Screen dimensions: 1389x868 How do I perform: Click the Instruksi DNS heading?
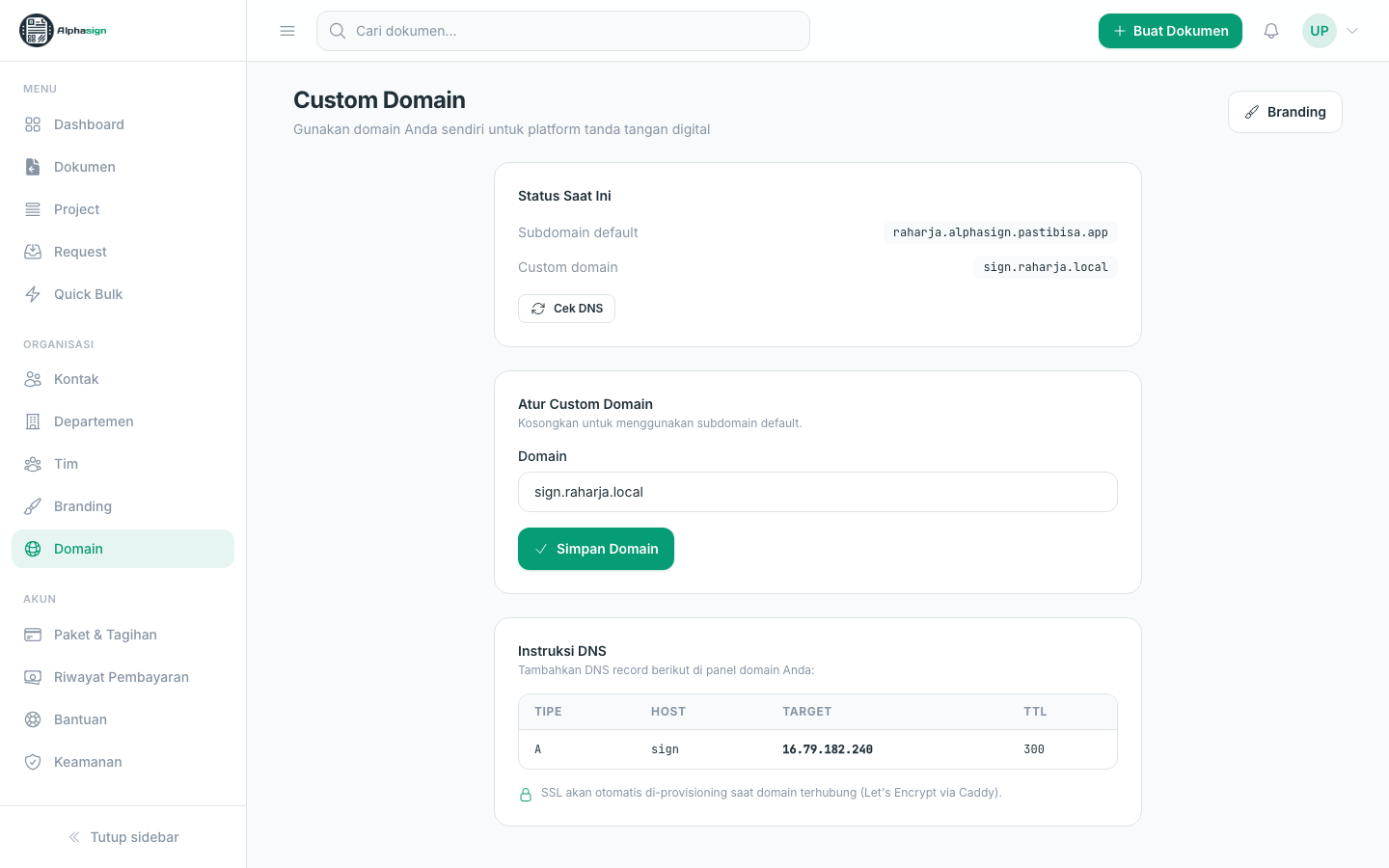(x=562, y=651)
